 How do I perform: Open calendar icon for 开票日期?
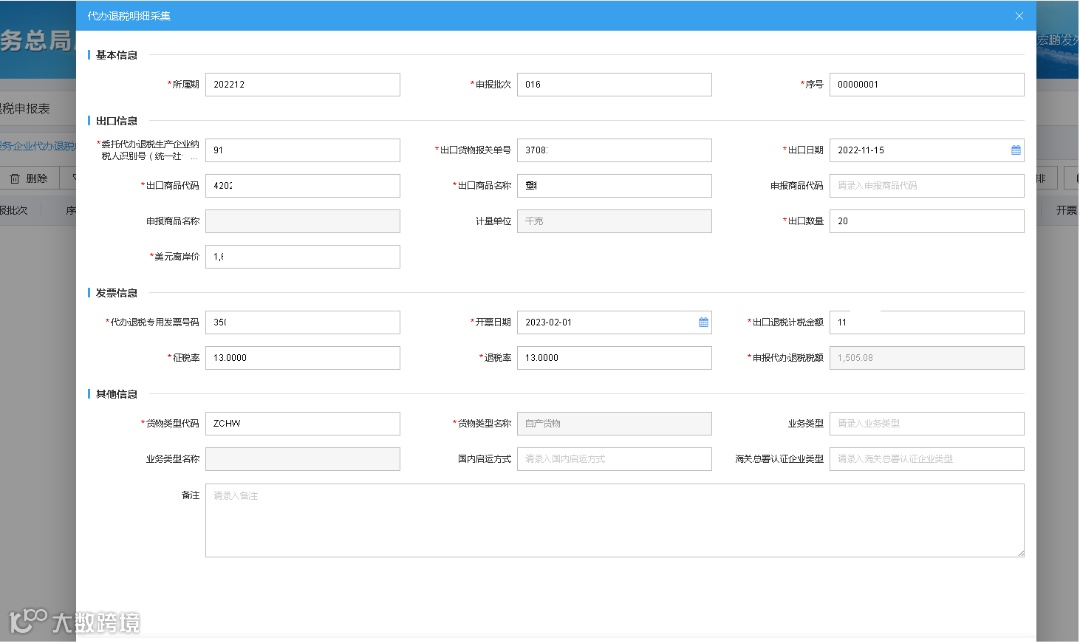tap(703, 322)
